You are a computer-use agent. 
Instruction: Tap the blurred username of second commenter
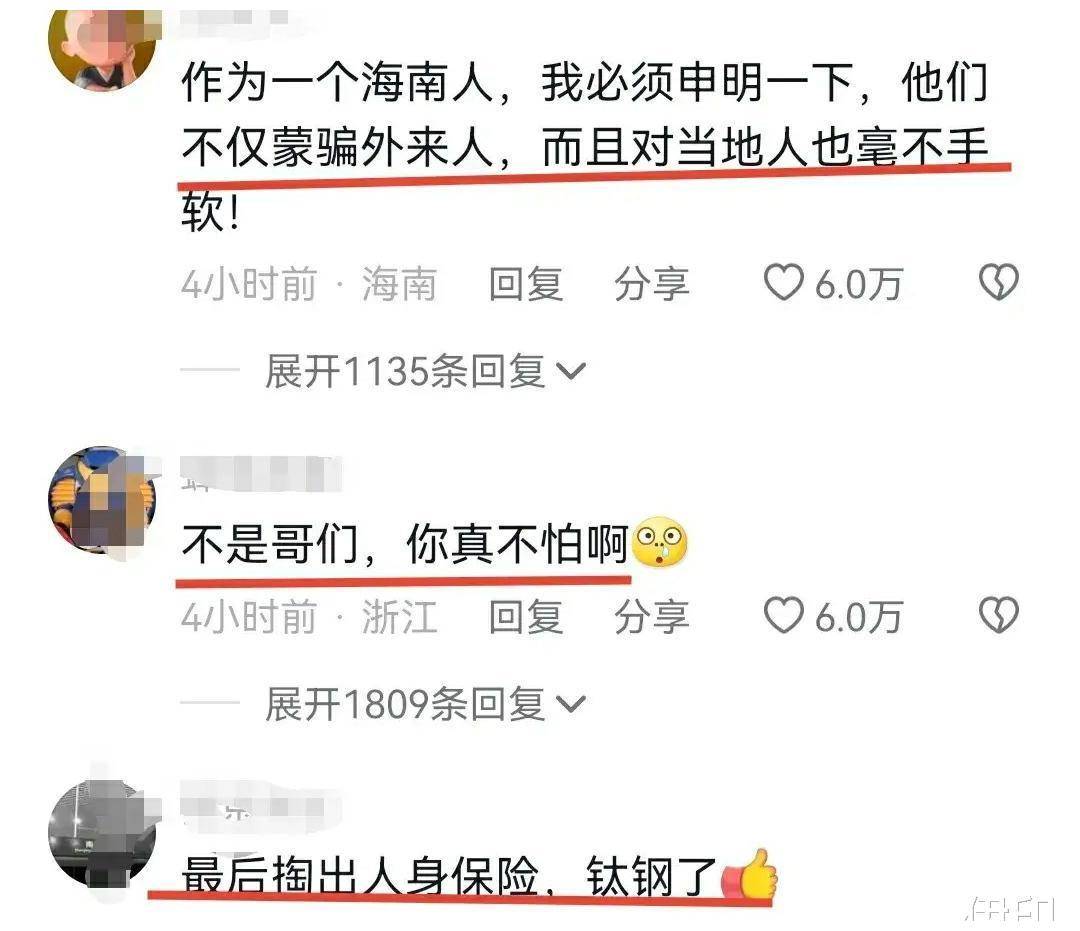click(260, 474)
